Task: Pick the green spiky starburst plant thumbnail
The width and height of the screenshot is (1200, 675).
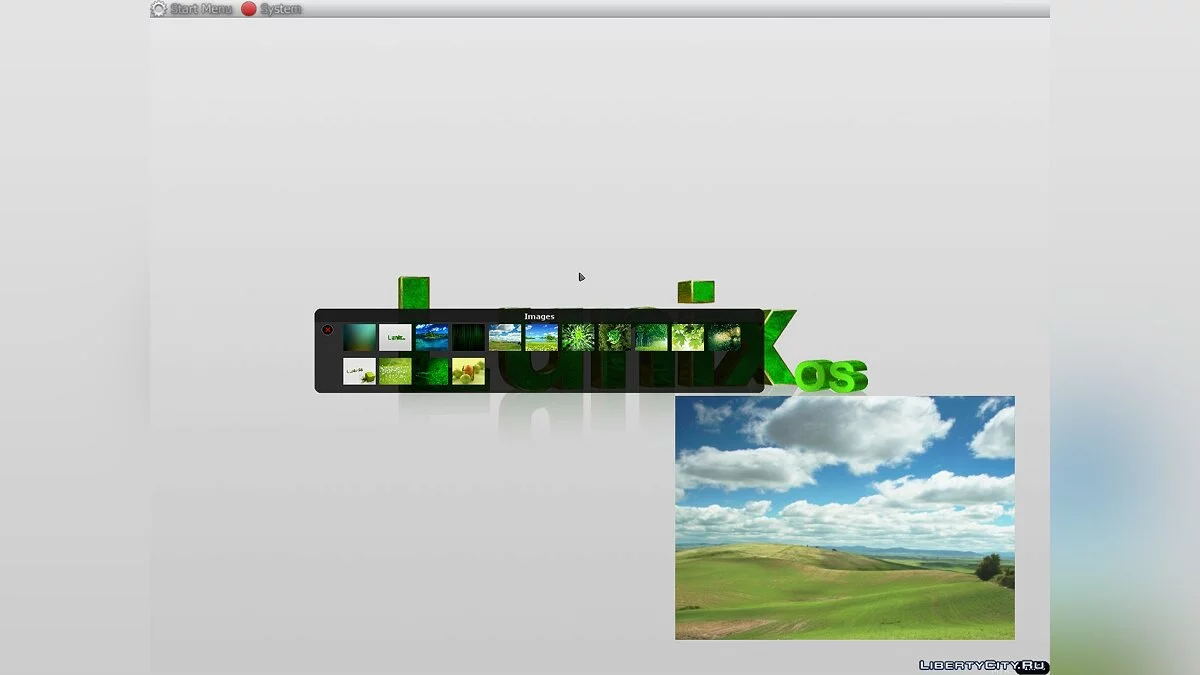Action: coord(578,337)
